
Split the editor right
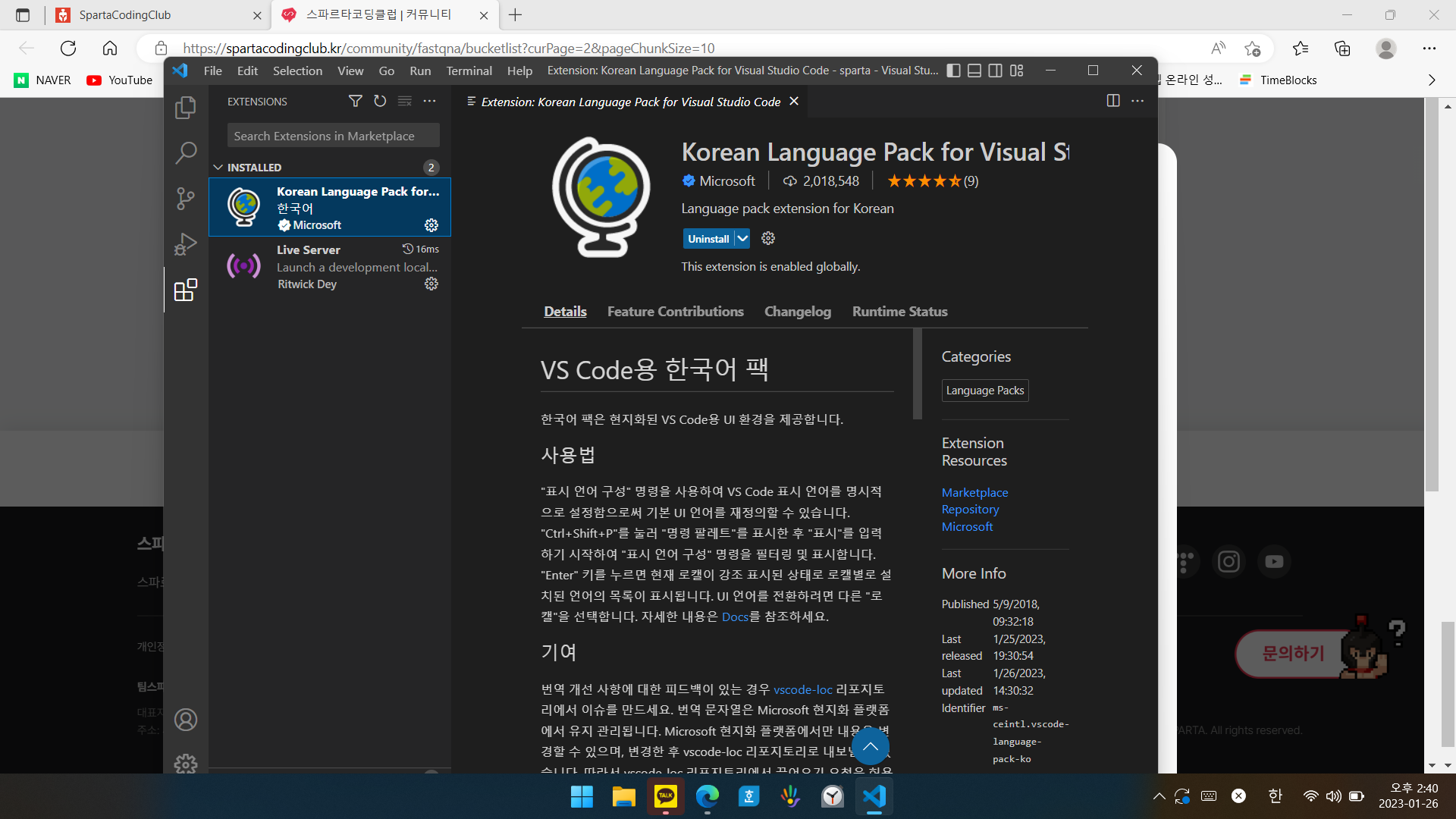(x=1113, y=101)
